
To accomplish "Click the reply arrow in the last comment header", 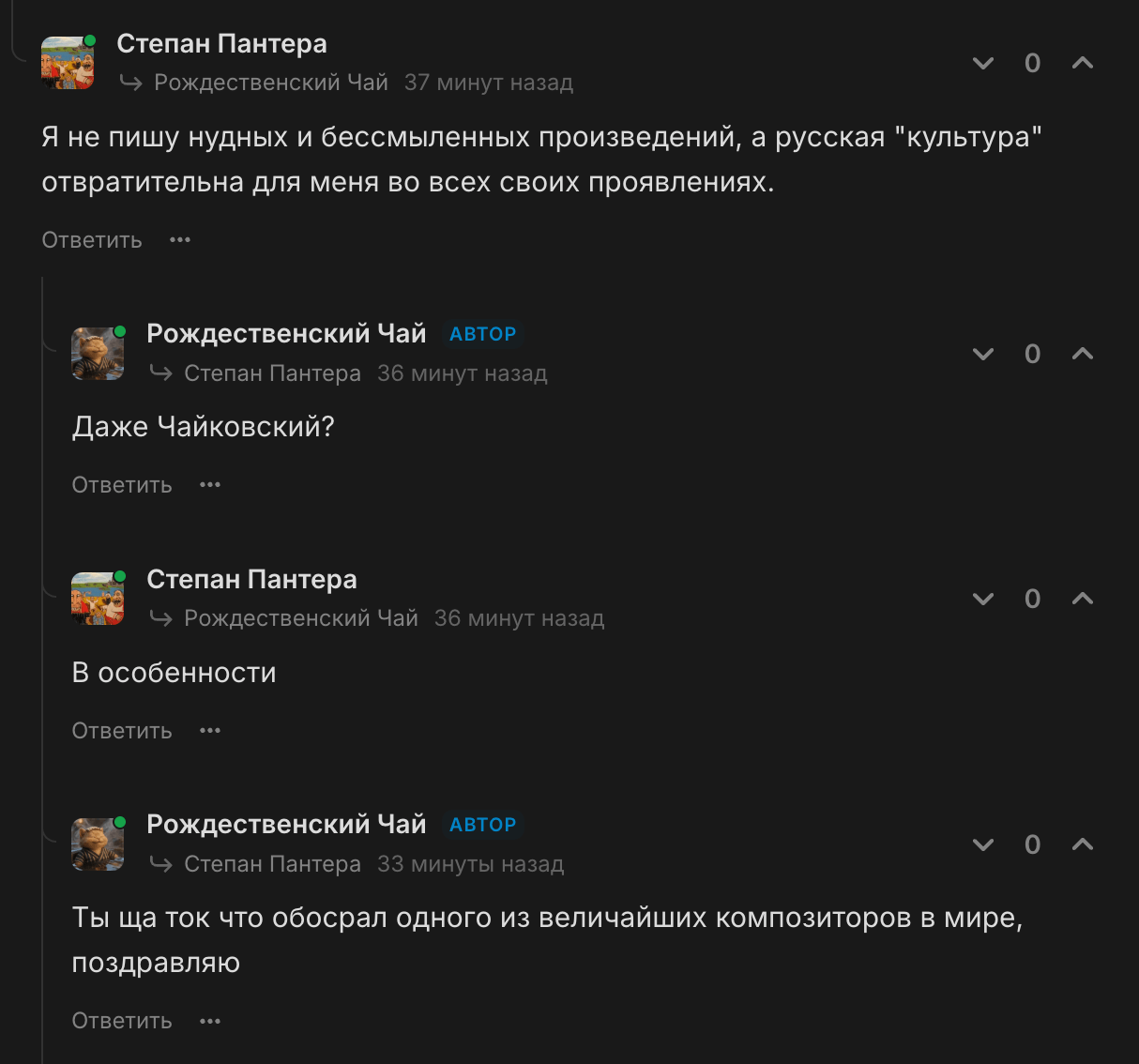I will click(161, 863).
